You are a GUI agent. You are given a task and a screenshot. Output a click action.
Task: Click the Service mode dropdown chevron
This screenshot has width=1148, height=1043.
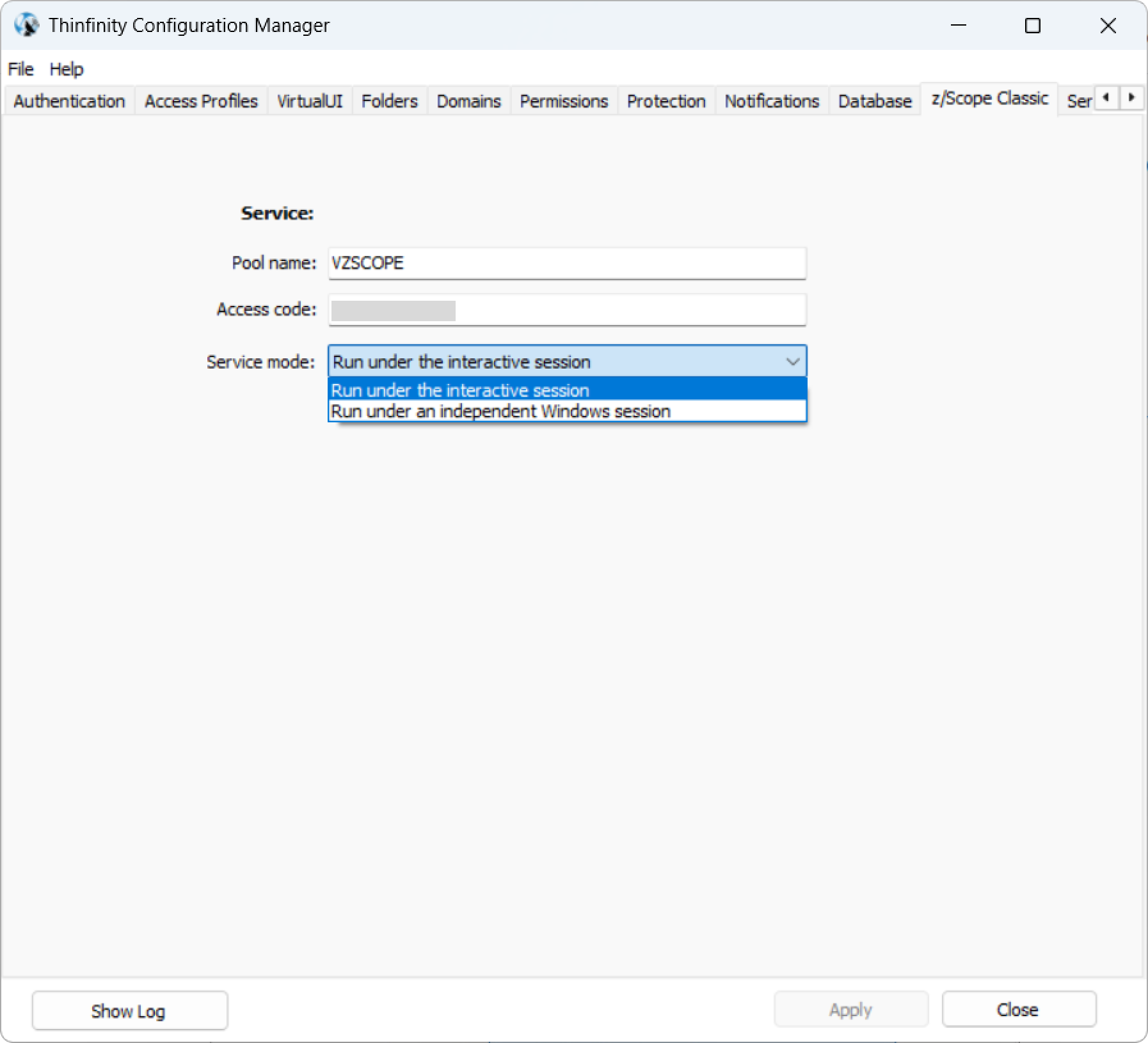click(792, 362)
